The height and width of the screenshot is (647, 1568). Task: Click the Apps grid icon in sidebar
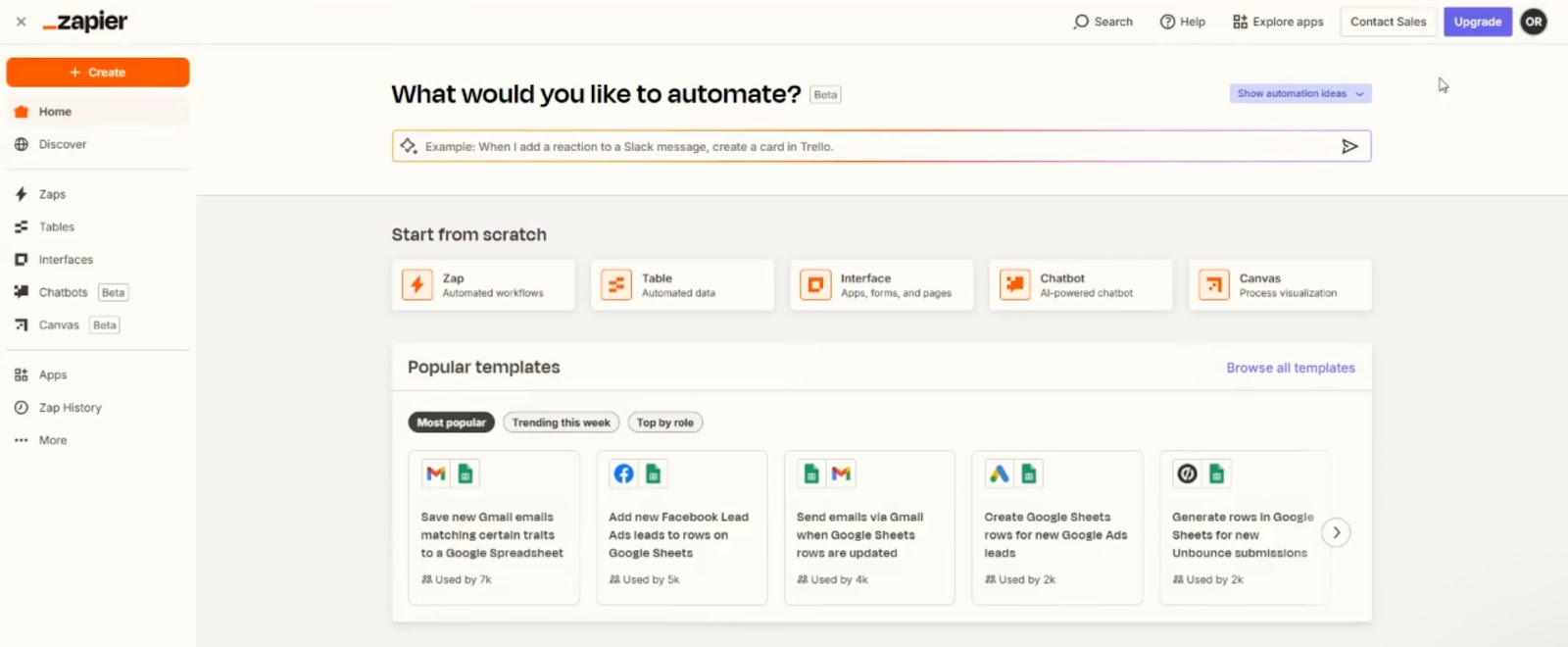coord(22,374)
